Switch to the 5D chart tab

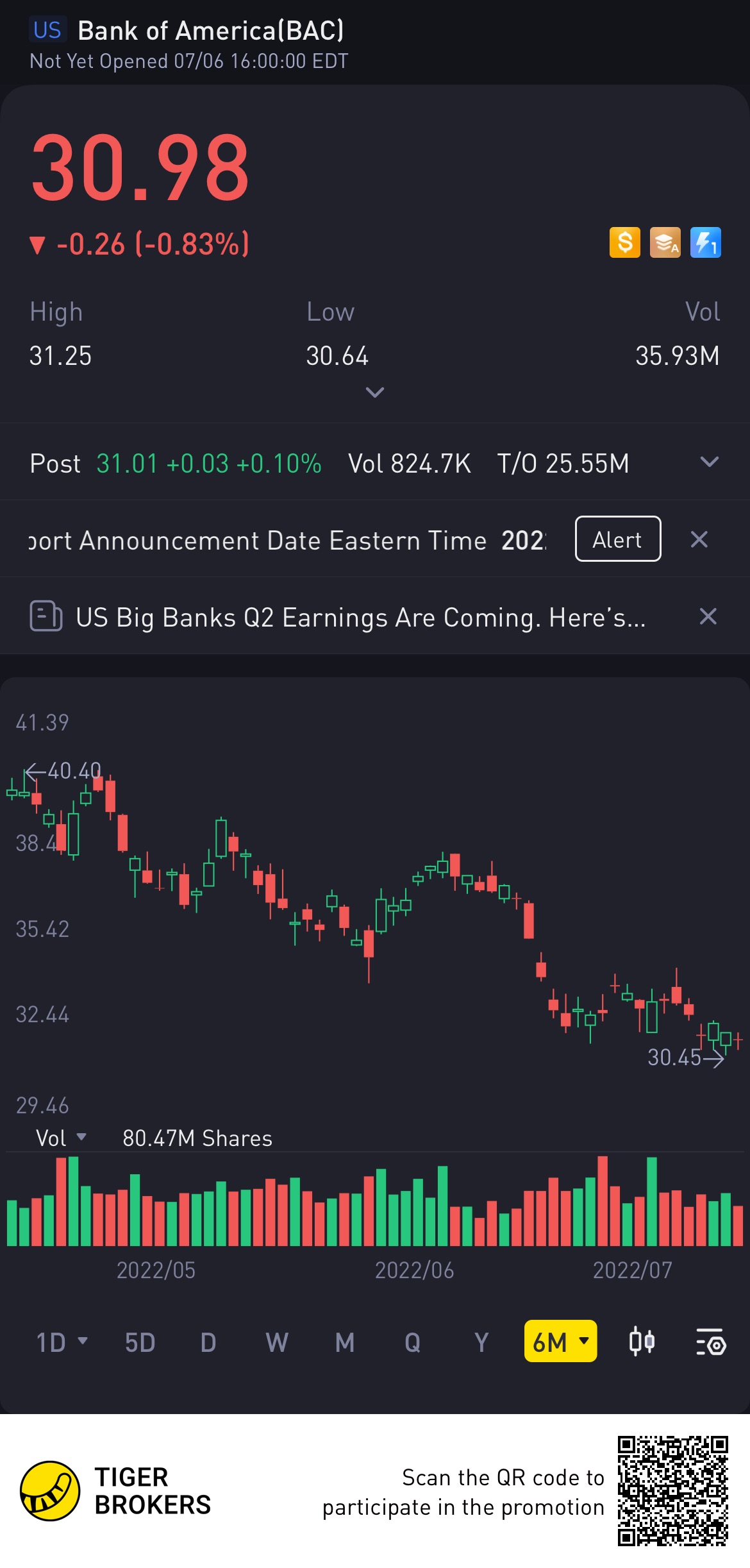(140, 1342)
